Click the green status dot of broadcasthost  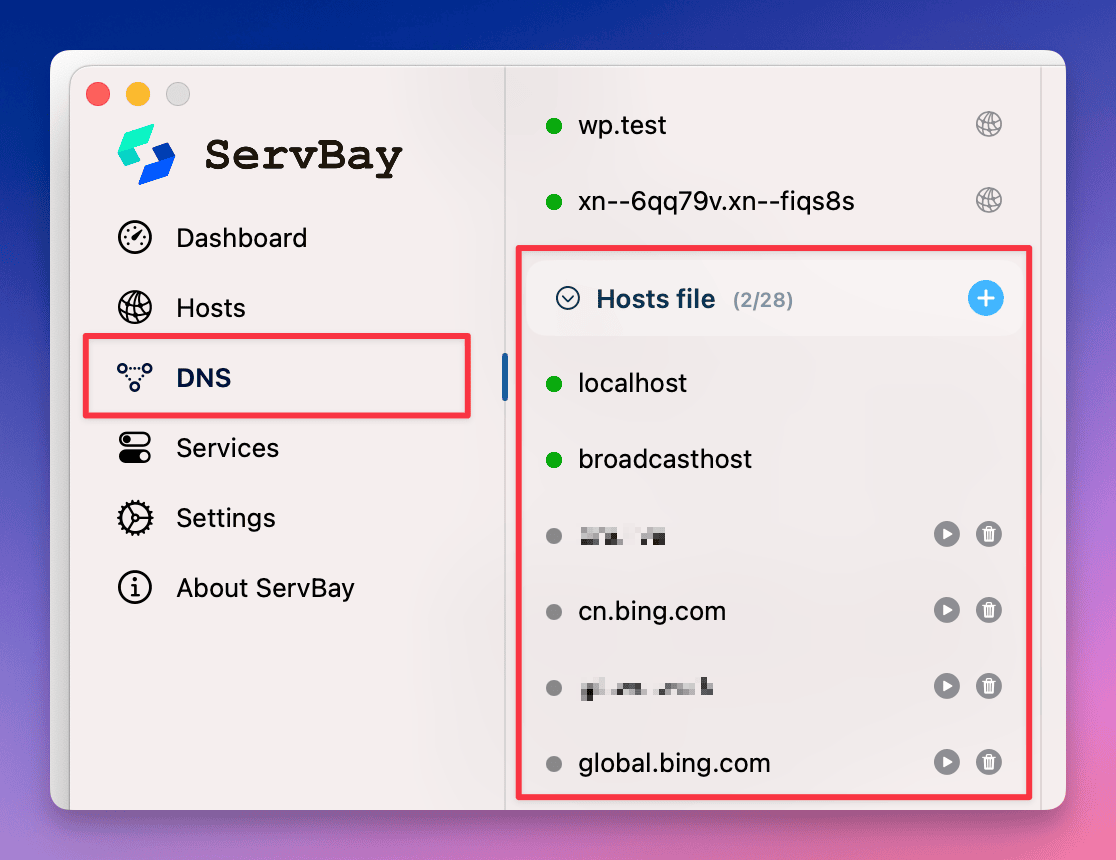pos(554,460)
